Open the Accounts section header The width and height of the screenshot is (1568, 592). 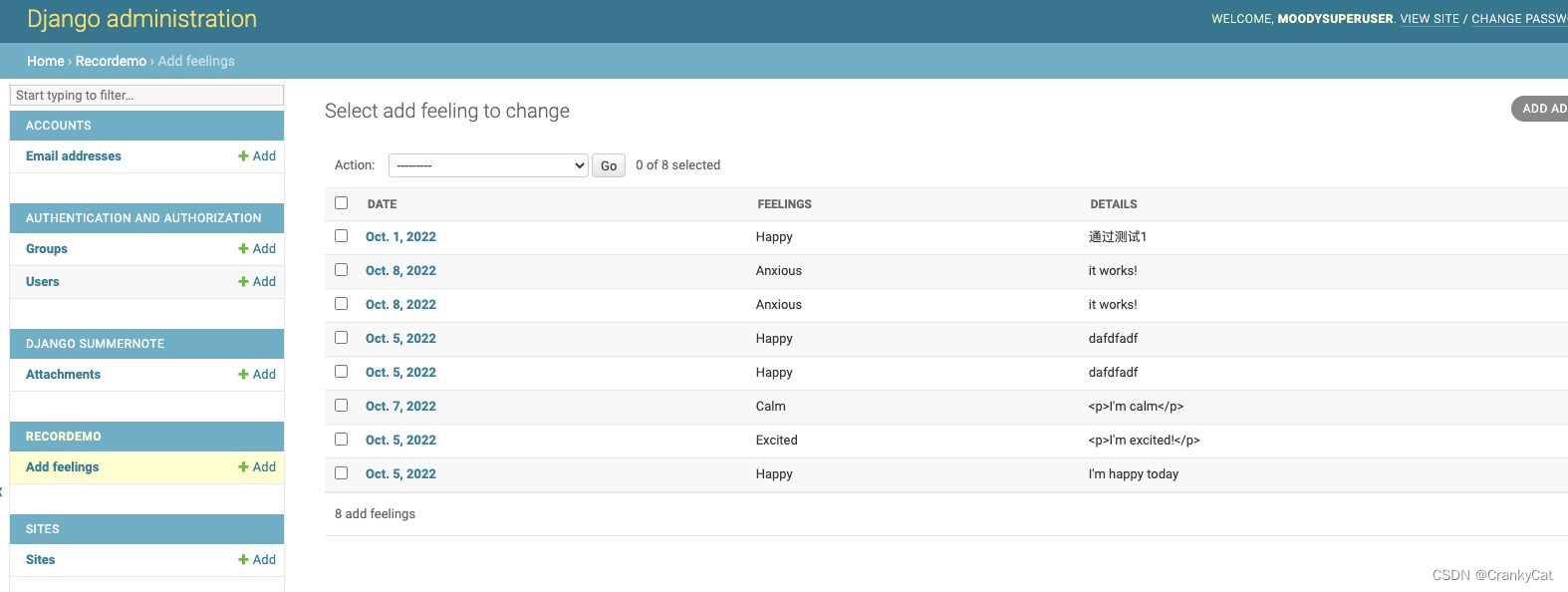pos(59,126)
